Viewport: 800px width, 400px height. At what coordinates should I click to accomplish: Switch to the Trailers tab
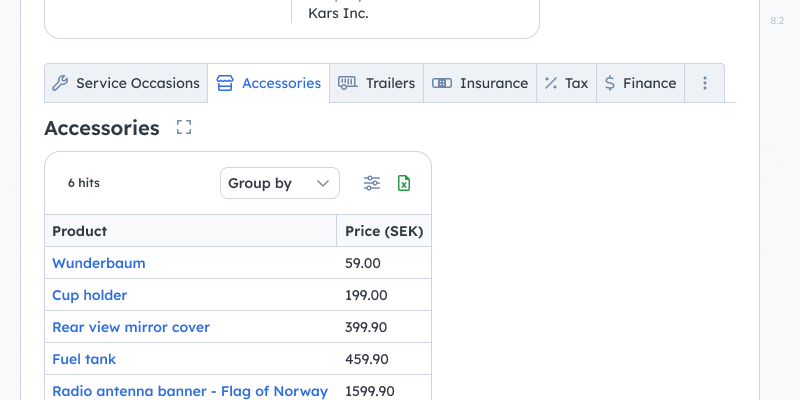pyautogui.click(x=376, y=83)
